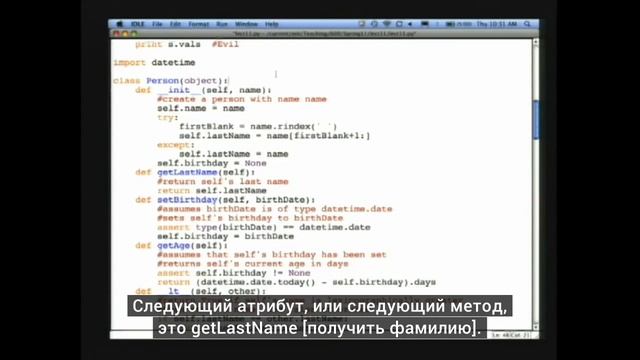Open the battery status menu
The width and height of the screenshot is (640, 360).
pos(458,24)
